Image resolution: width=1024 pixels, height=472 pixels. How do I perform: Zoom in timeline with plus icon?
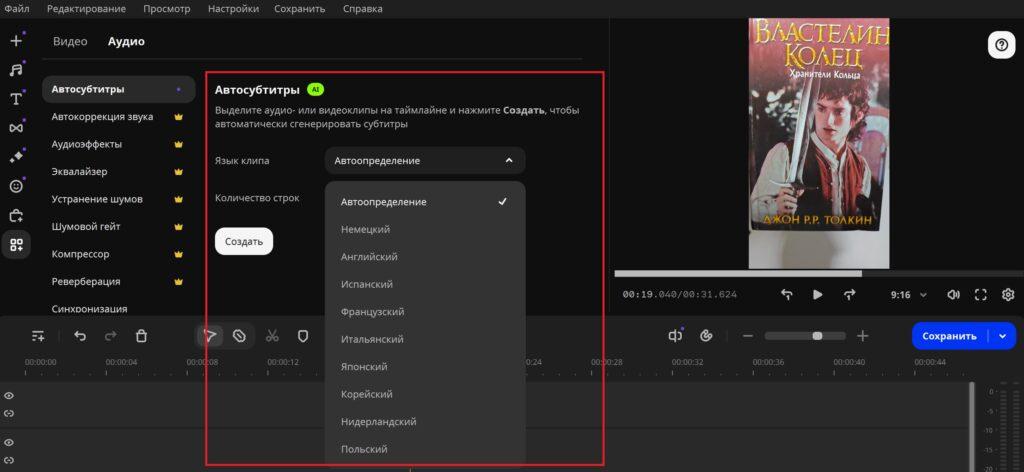863,336
